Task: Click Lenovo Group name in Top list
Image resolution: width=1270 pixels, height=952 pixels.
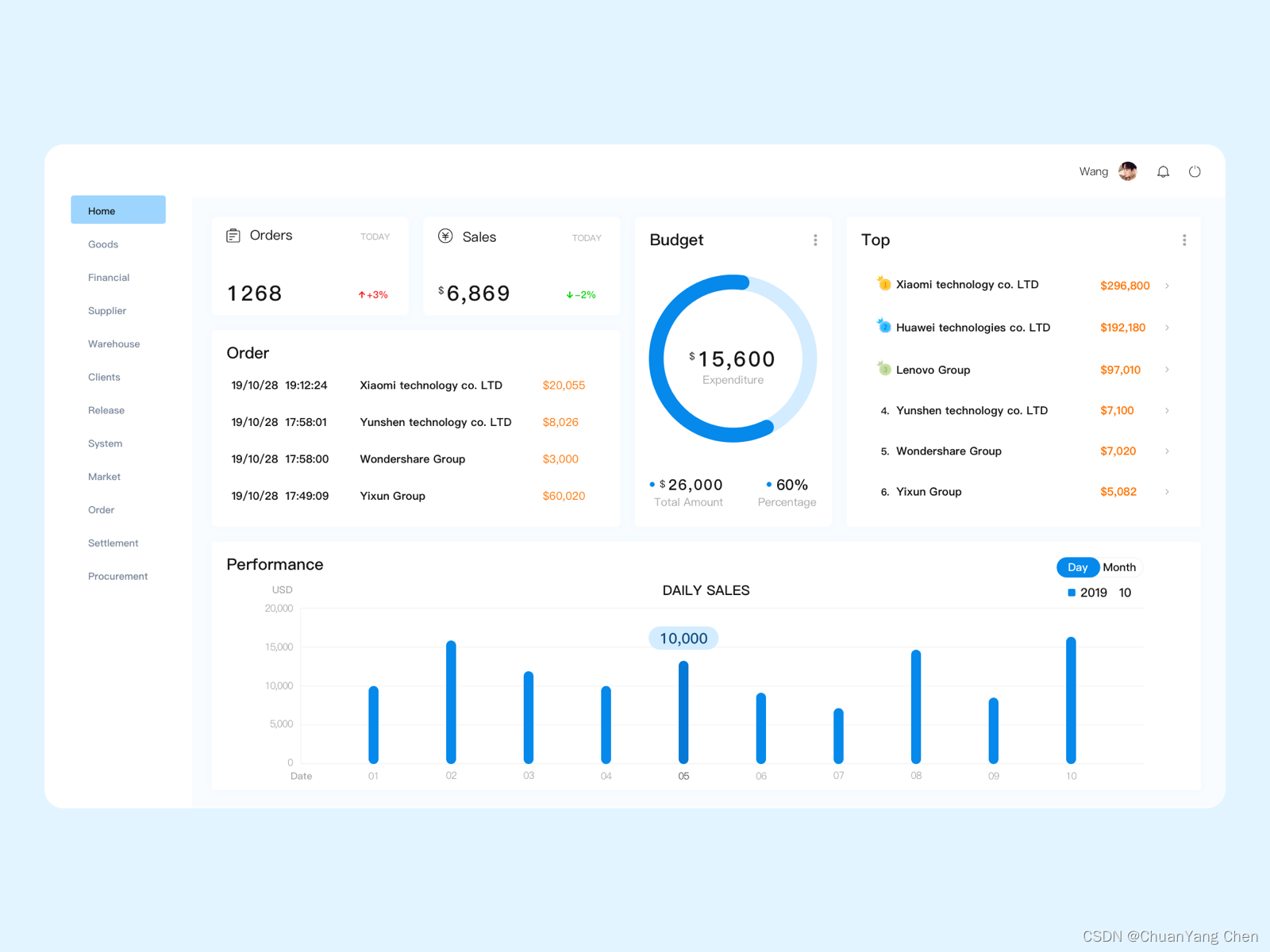Action: coord(933,370)
